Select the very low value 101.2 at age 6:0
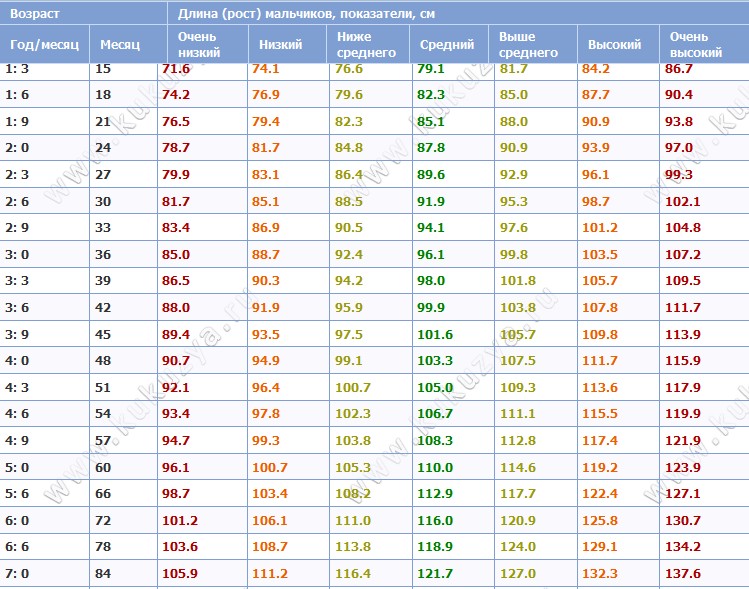The height and width of the screenshot is (589, 749). [180, 520]
